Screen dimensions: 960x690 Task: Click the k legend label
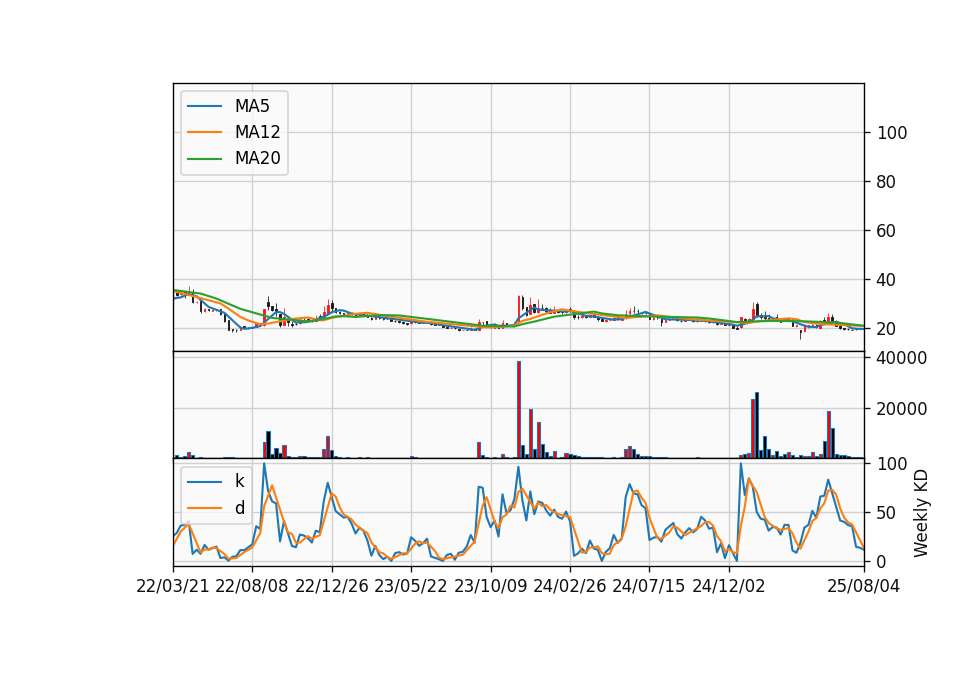tap(239, 481)
